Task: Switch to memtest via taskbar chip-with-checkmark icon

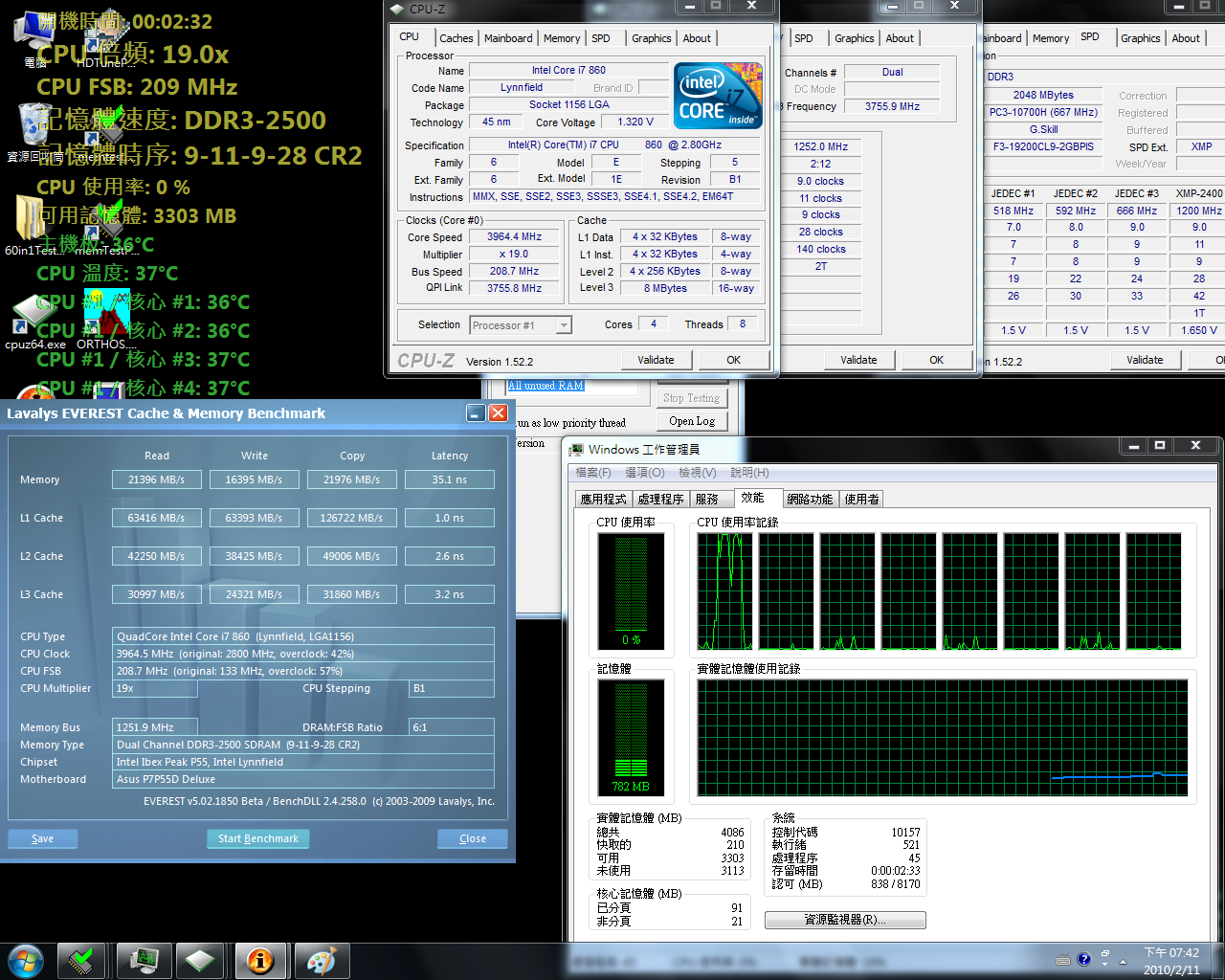Action: 80,960
